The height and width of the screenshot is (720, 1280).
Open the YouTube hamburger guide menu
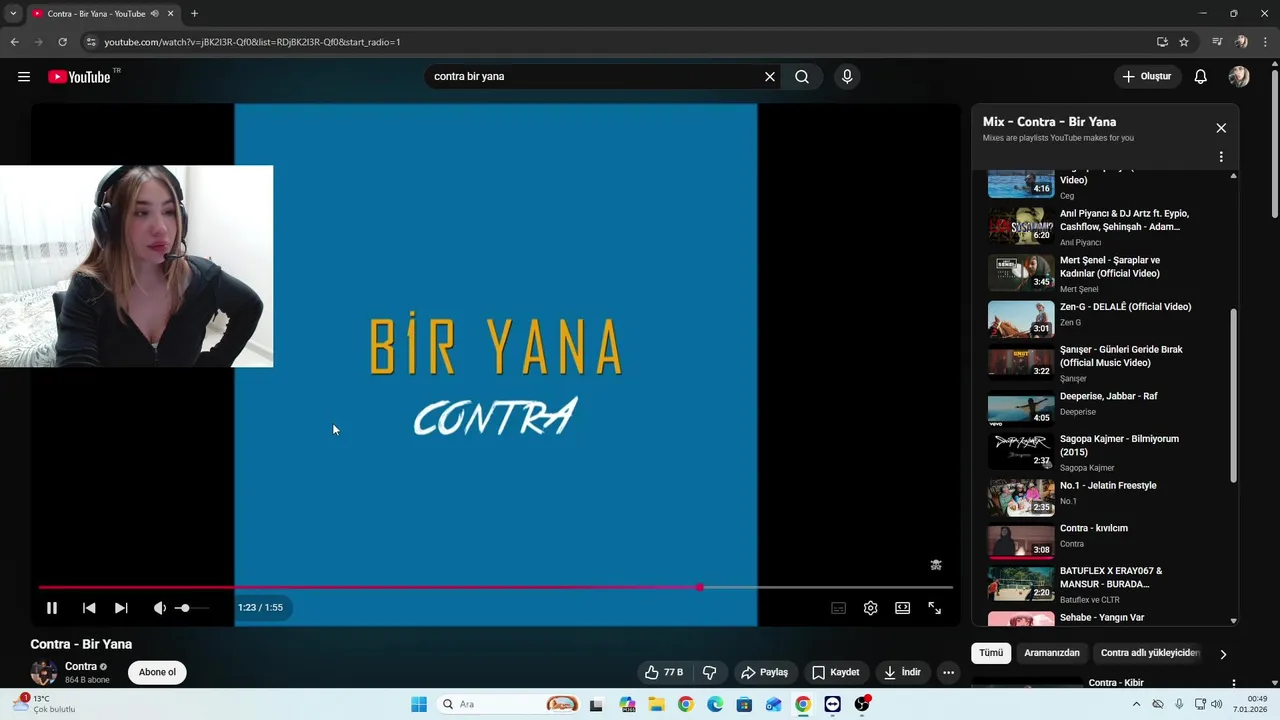point(24,77)
